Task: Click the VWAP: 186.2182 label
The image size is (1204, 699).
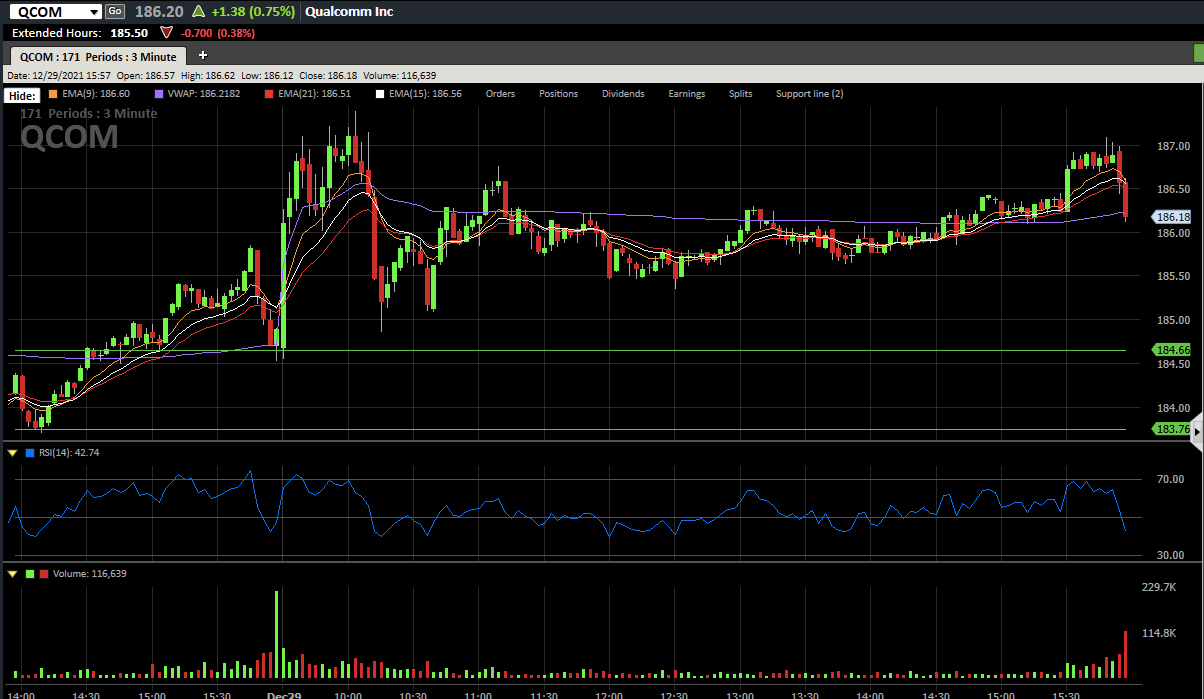Action: point(204,94)
